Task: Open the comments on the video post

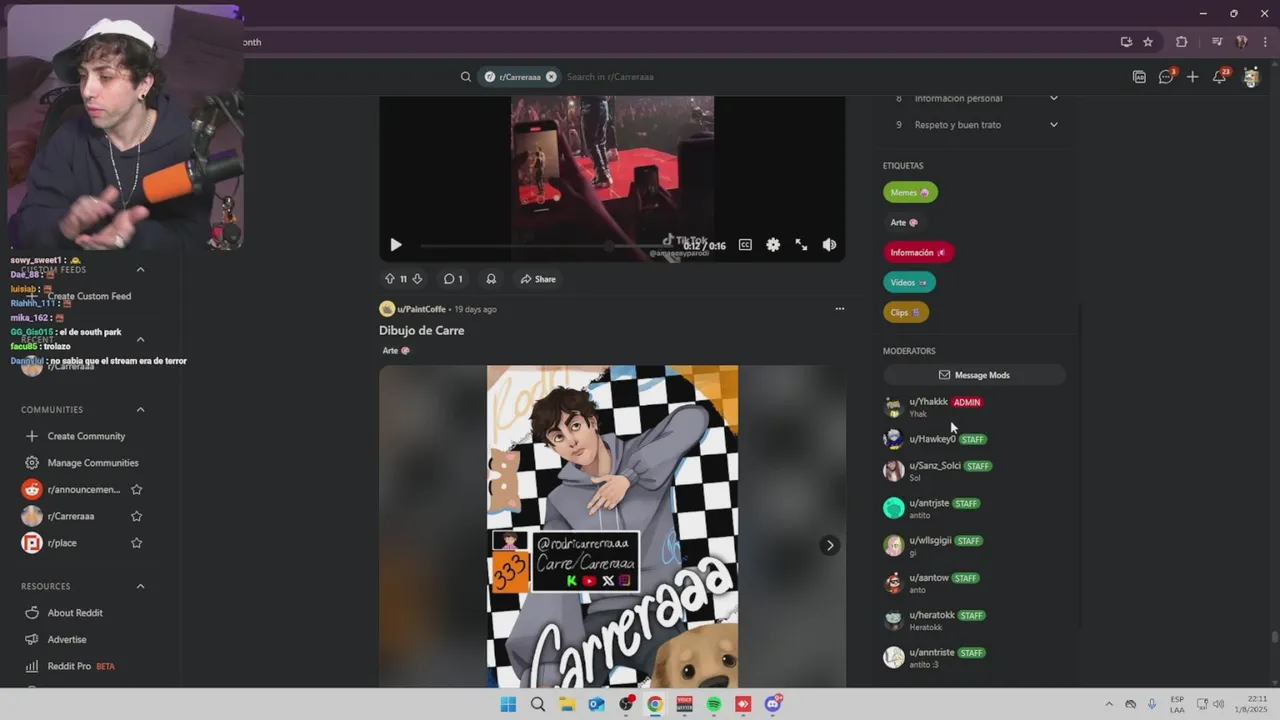Action: coord(453,279)
